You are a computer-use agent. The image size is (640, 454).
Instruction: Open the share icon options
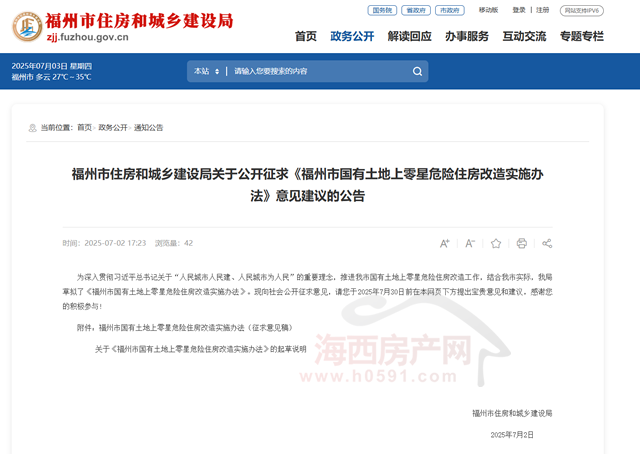(547, 244)
